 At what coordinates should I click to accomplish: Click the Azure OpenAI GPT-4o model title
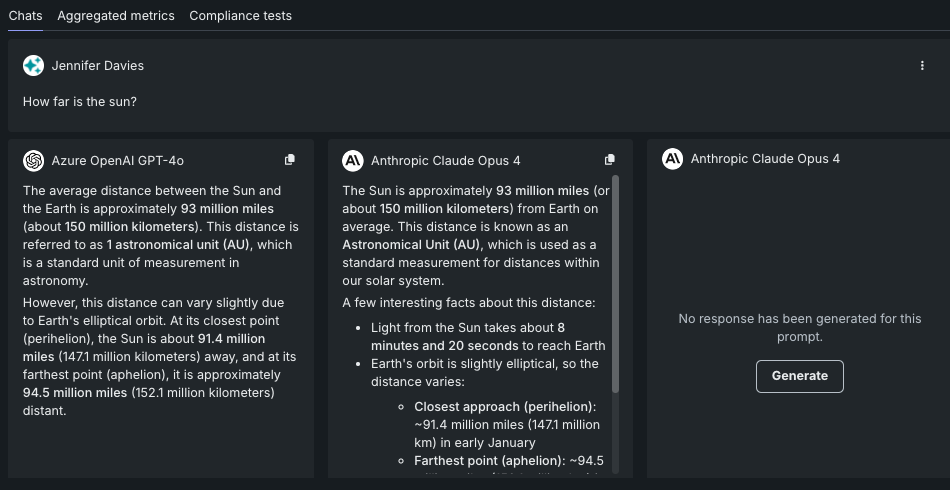(118, 160)
